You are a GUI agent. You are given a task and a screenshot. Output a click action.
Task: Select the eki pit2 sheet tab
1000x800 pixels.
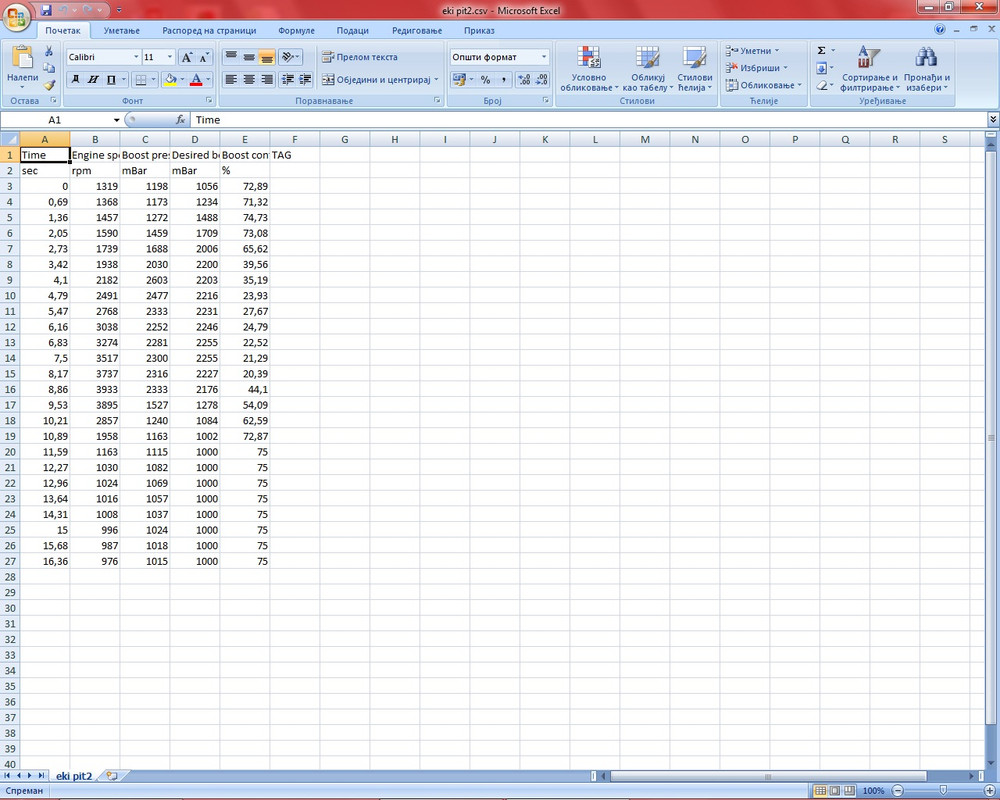tap(74, 776)
